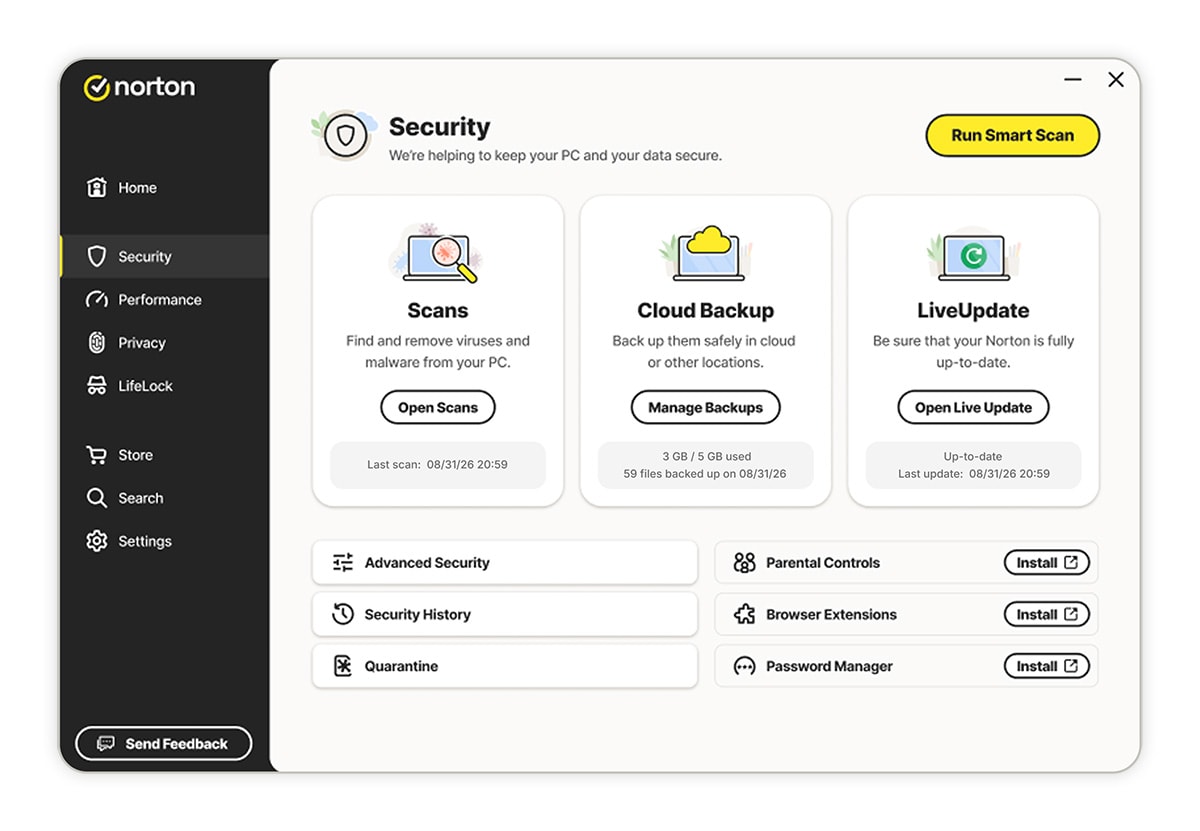Click external link icon beside Password Manager Install
The height and width of the screenshot is (831, 1200).
1071,666
